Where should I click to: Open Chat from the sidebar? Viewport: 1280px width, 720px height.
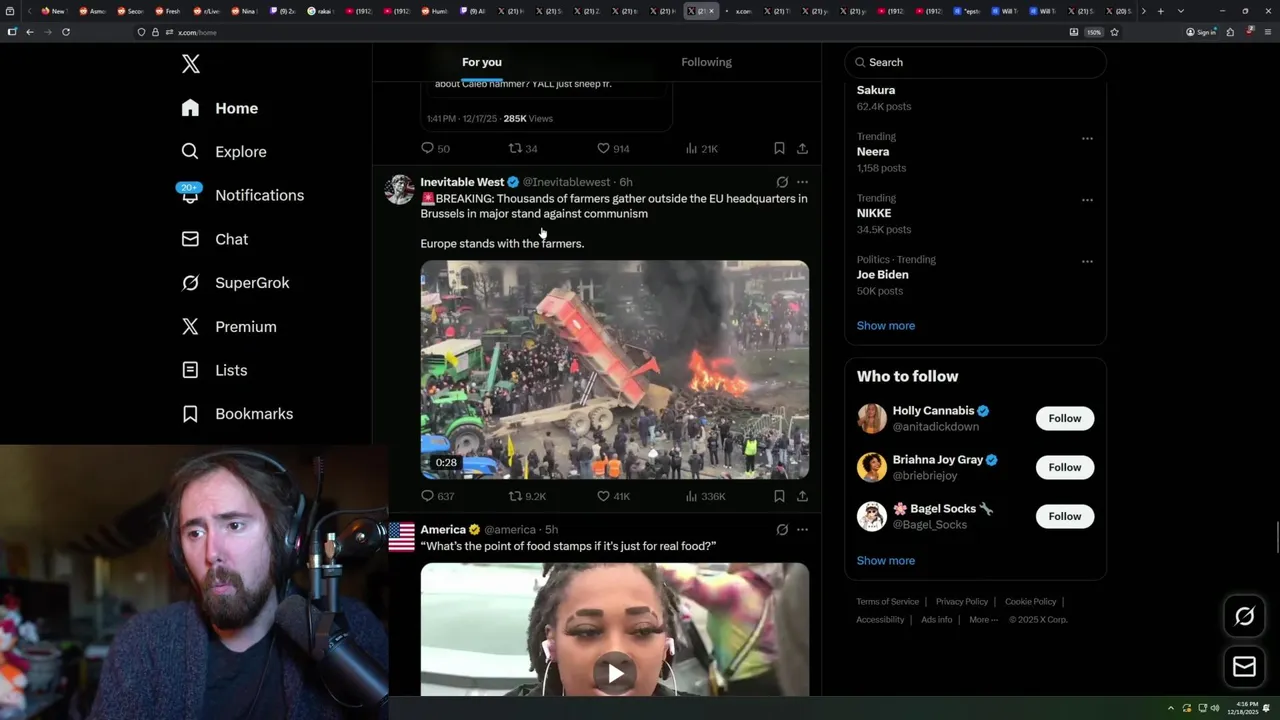214,239
